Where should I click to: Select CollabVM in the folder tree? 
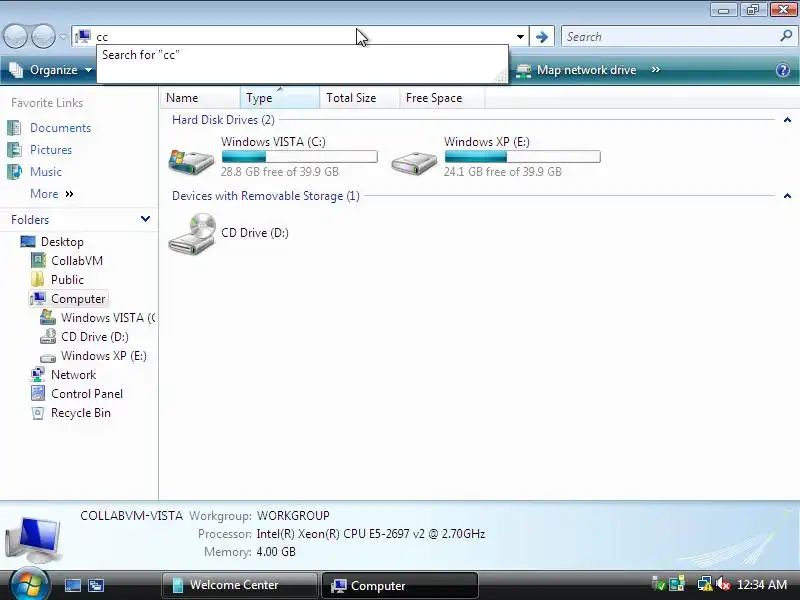77,261
